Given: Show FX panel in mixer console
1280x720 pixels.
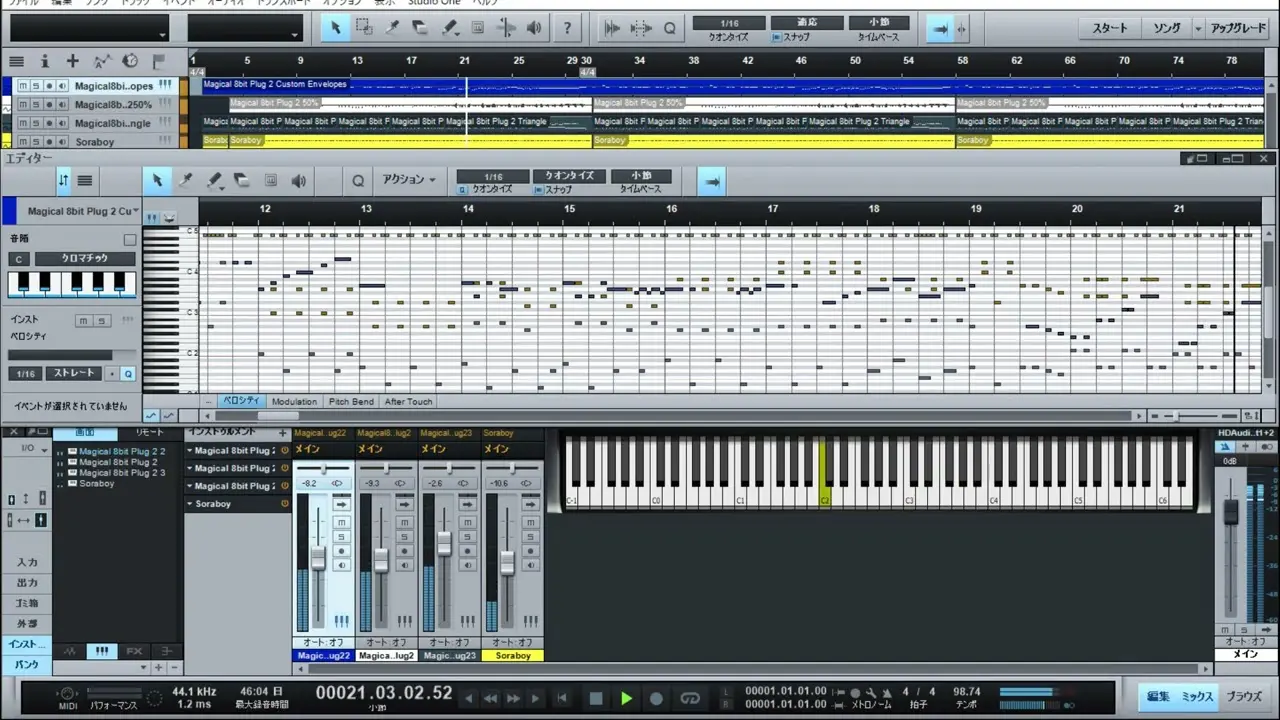Looking at the screenshot, I should click(134, 651).
